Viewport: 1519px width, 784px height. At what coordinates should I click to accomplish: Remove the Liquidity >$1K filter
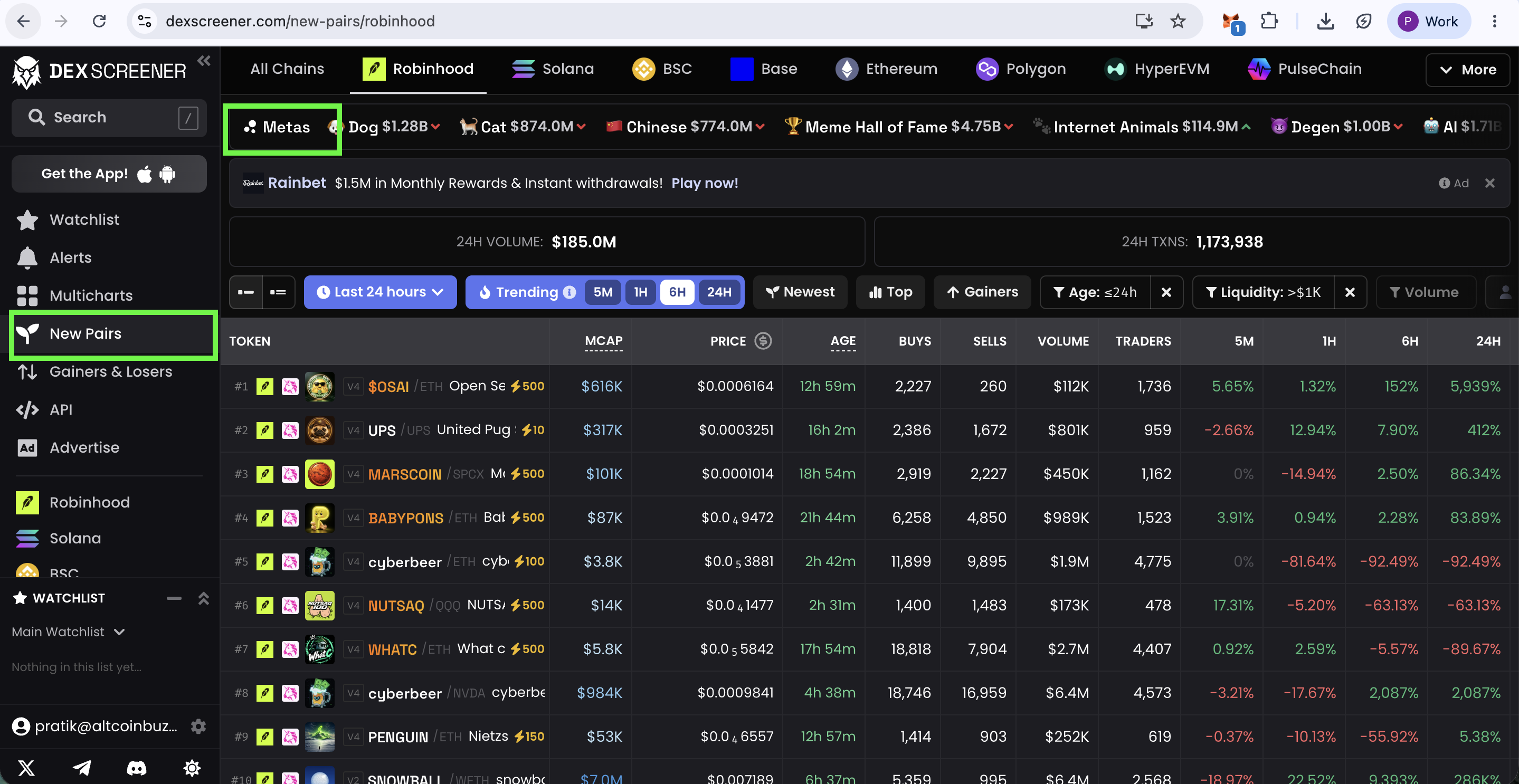pyautogui.click(x=1350, y=292)
